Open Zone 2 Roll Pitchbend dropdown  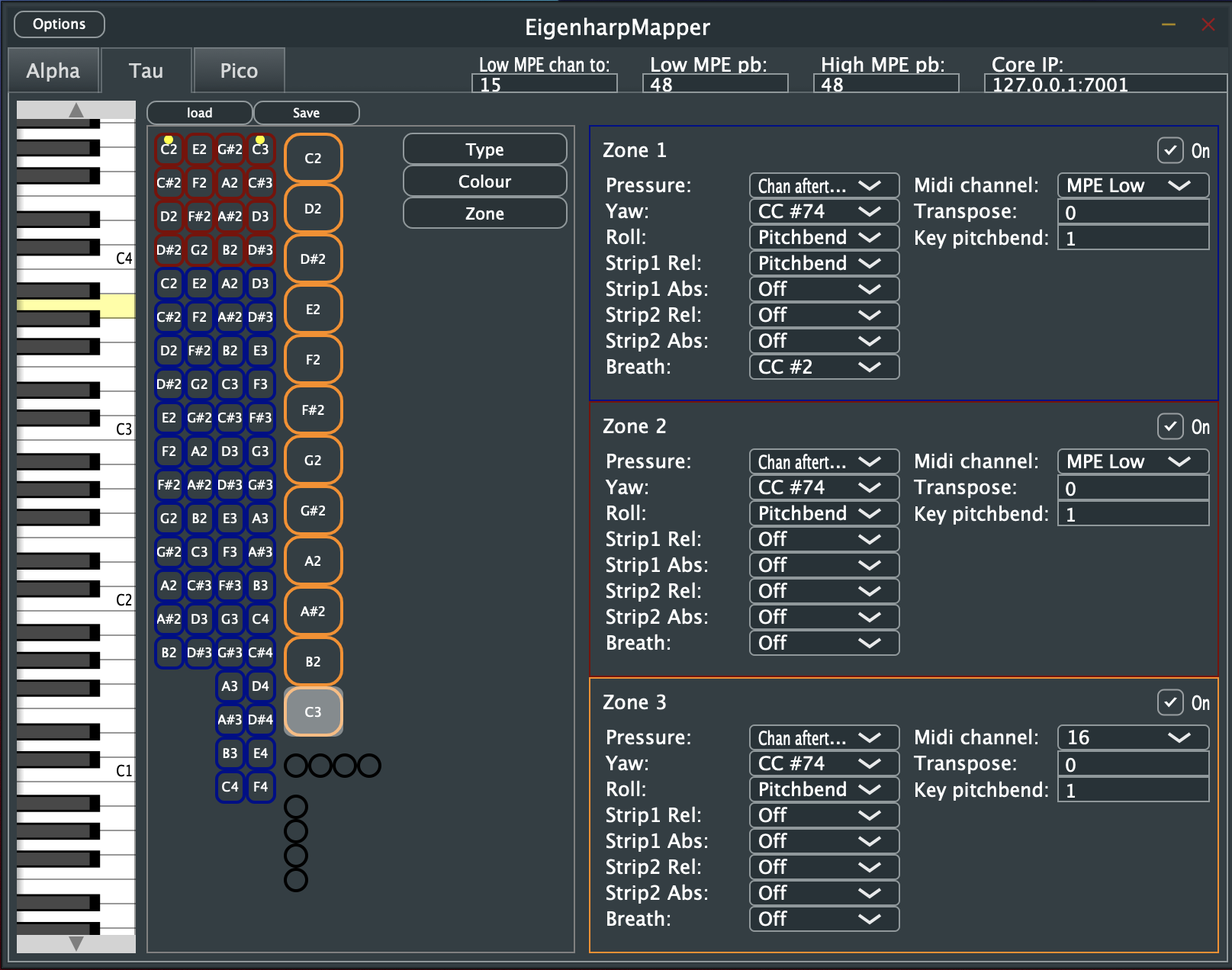point(824,514)
